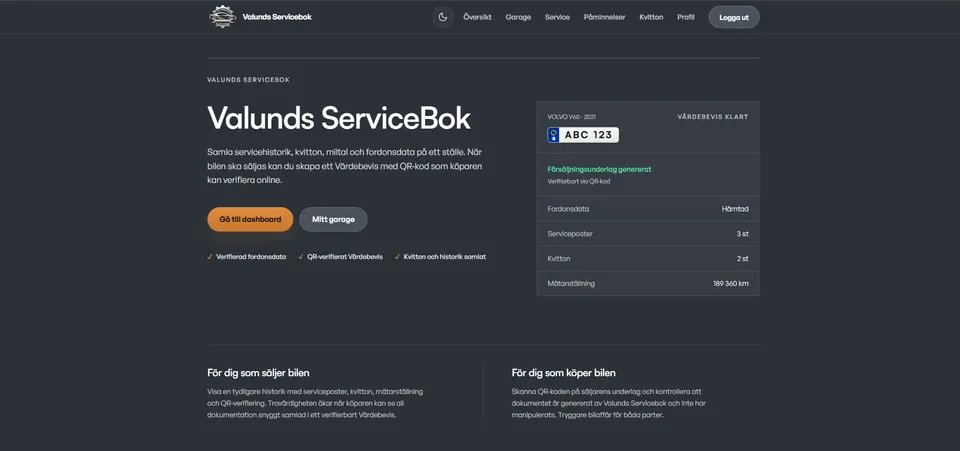Screen dimensions: 960x451
Task: Click the small VALUNDS SERVICEBOK eyebrow label
Action: (249, 80)
